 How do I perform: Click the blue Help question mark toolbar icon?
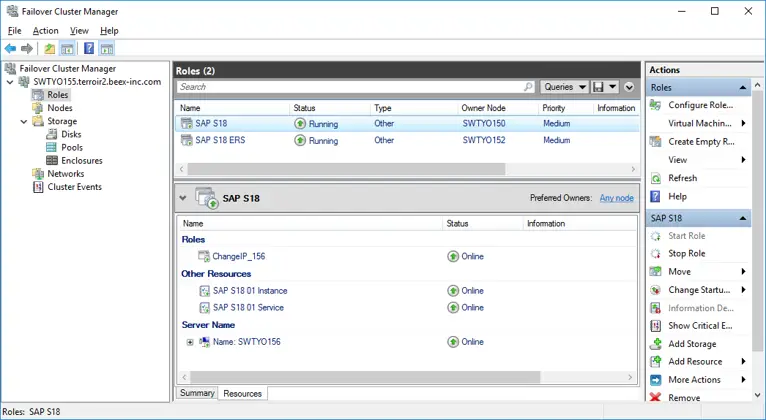pyautogui.click(x=89, y=48)
